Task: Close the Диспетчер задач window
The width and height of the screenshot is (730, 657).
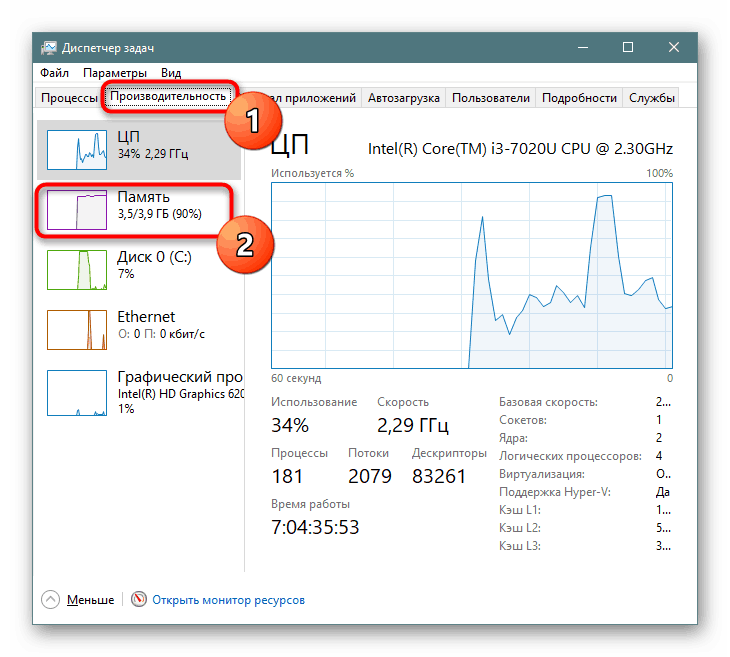Action: pos(674,47)
